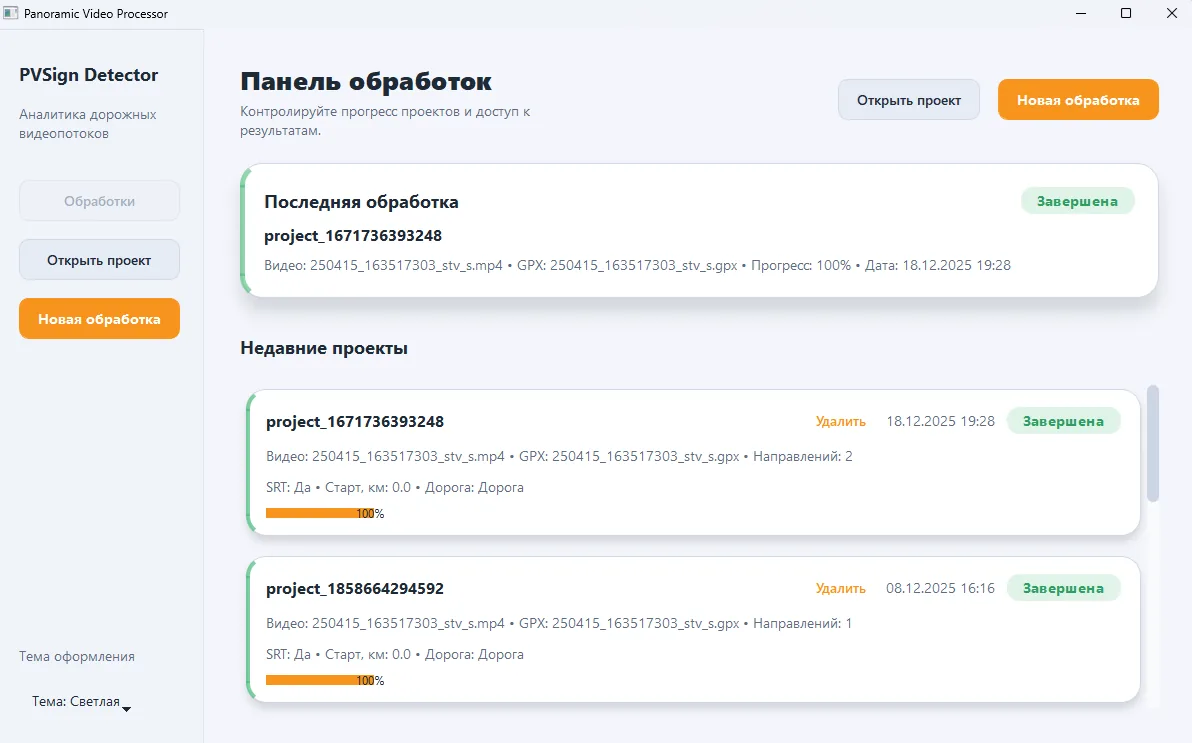The height and width of the screenshot is (743, 1192).
Task: Click Завершена status of project_1858664294592
Action: (x=1063, y=589)
